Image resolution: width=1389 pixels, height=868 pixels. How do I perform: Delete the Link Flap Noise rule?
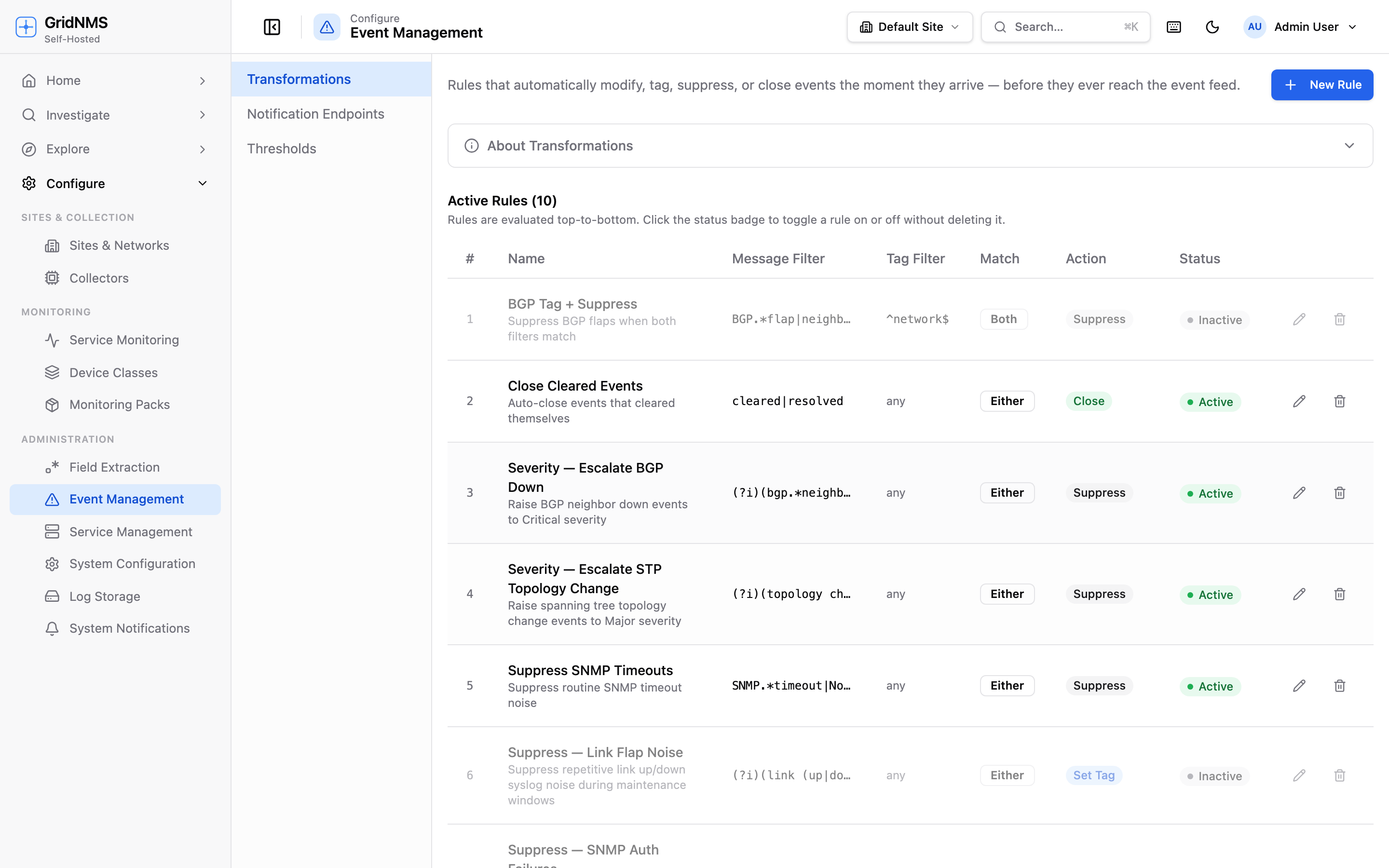(1340, 775)
